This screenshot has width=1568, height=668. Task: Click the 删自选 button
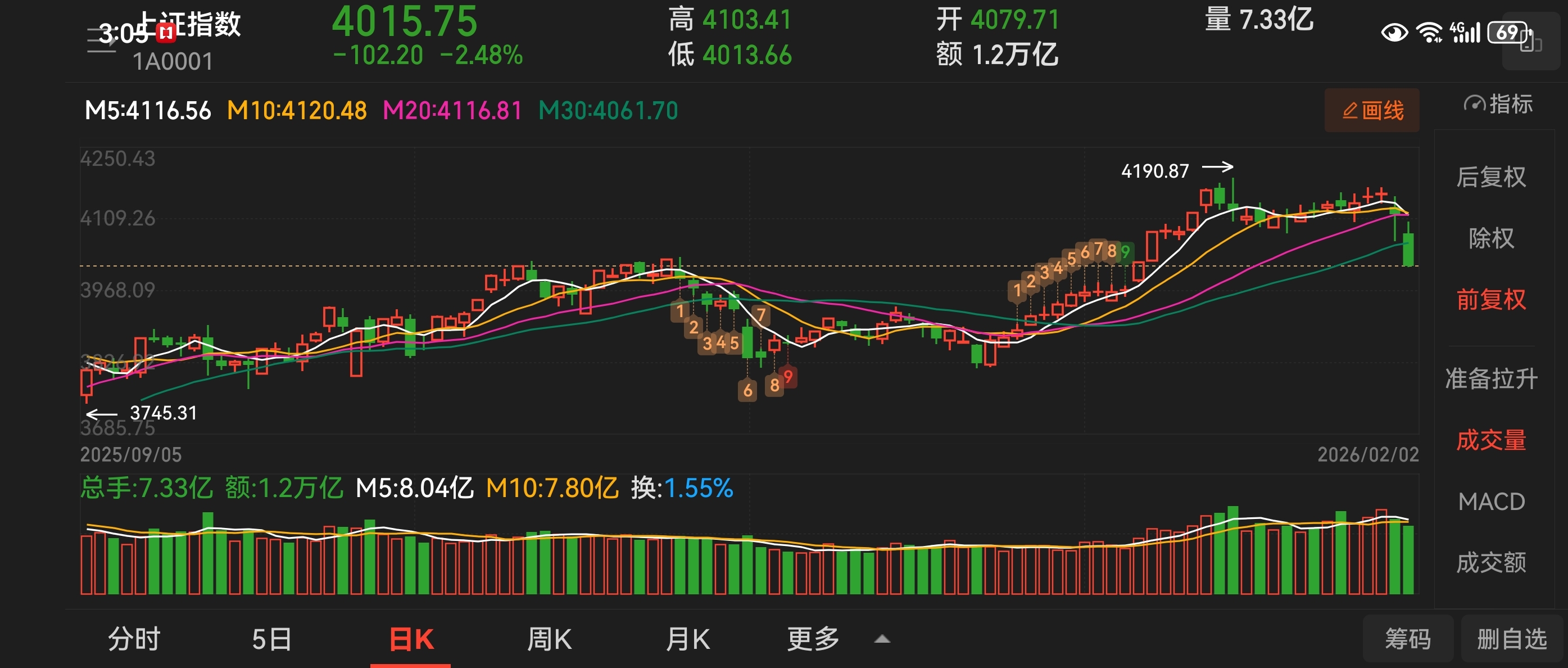point(1512,639)
